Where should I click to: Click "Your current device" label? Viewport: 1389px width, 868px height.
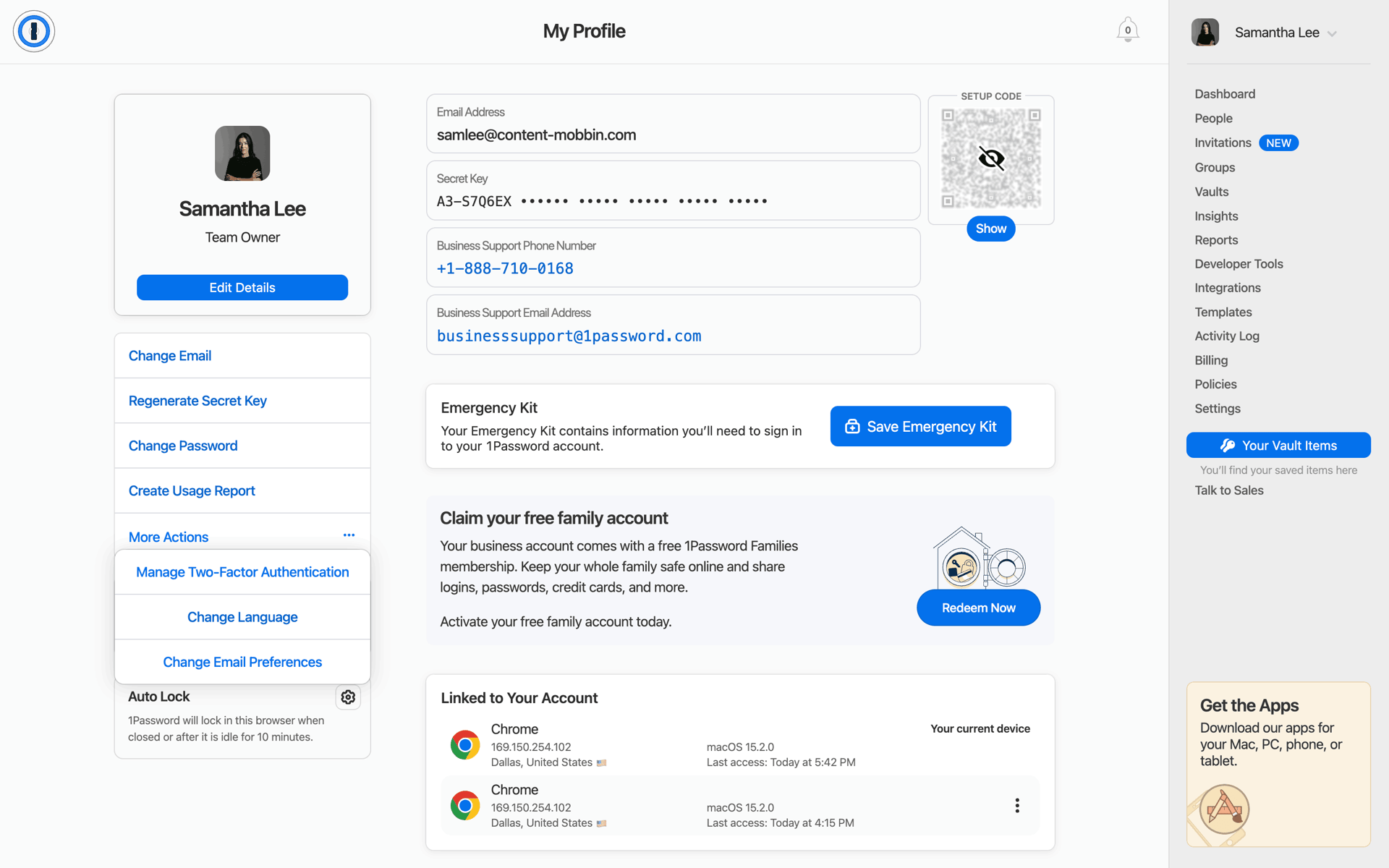pos(980,728)
